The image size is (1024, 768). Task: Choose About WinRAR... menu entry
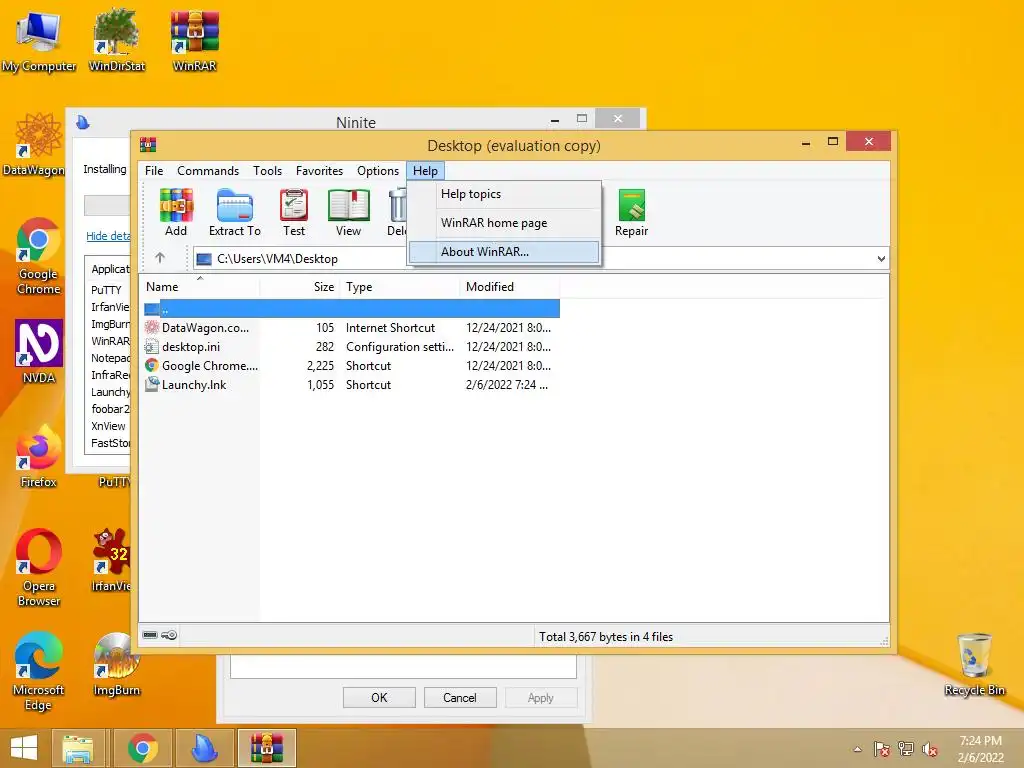pos(504,251)
